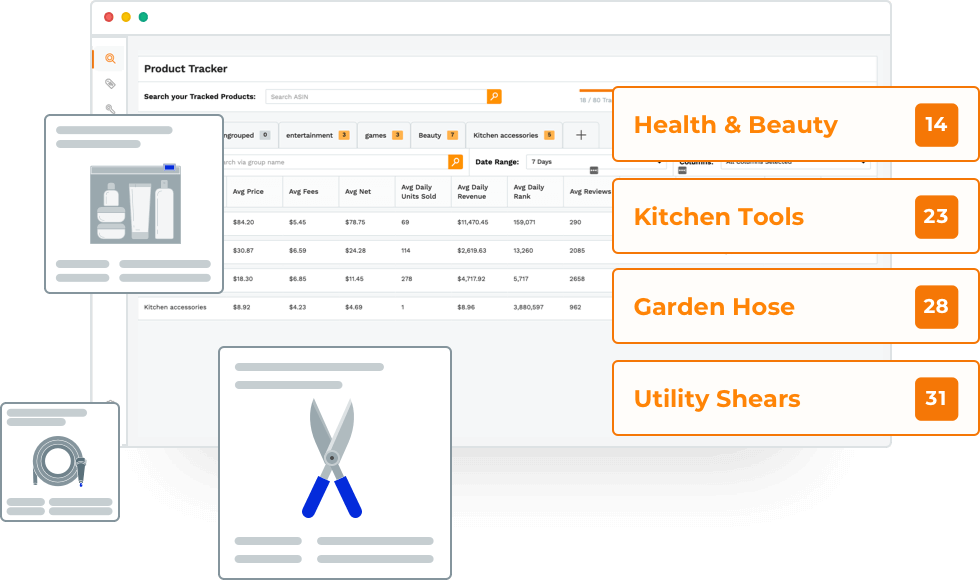Click the 3,880,597 rank cell
This screenshot has height=580, width=980.
[x=528, y=308]
